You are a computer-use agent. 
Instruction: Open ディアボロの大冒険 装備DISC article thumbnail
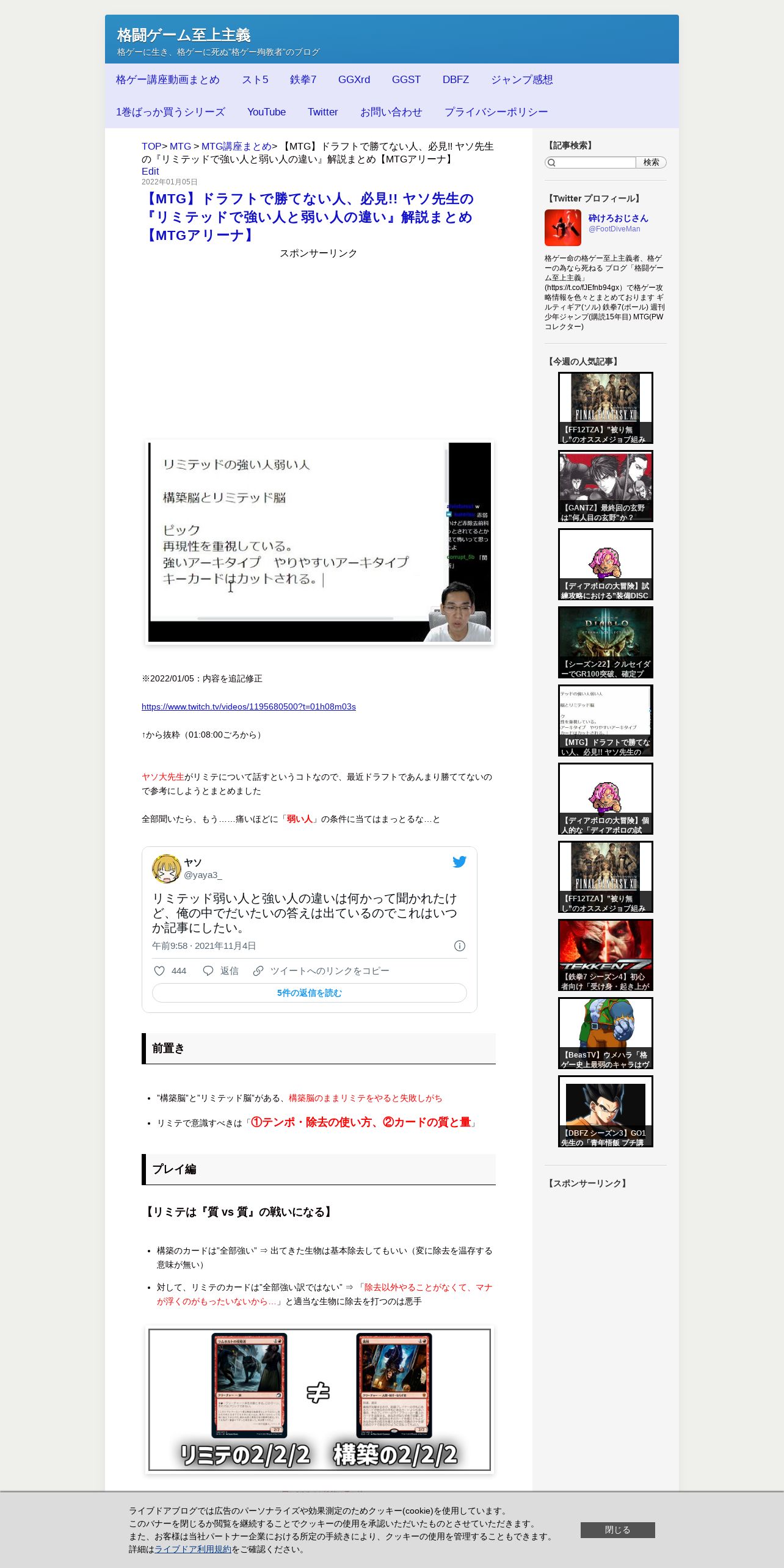[606, 564]
